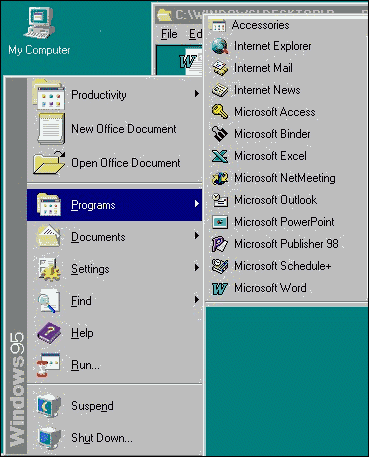The width and height of the screenshot is (369, 457).
Task: Launch Microsoft Word from Programs
Action: [x=287, y=288]
